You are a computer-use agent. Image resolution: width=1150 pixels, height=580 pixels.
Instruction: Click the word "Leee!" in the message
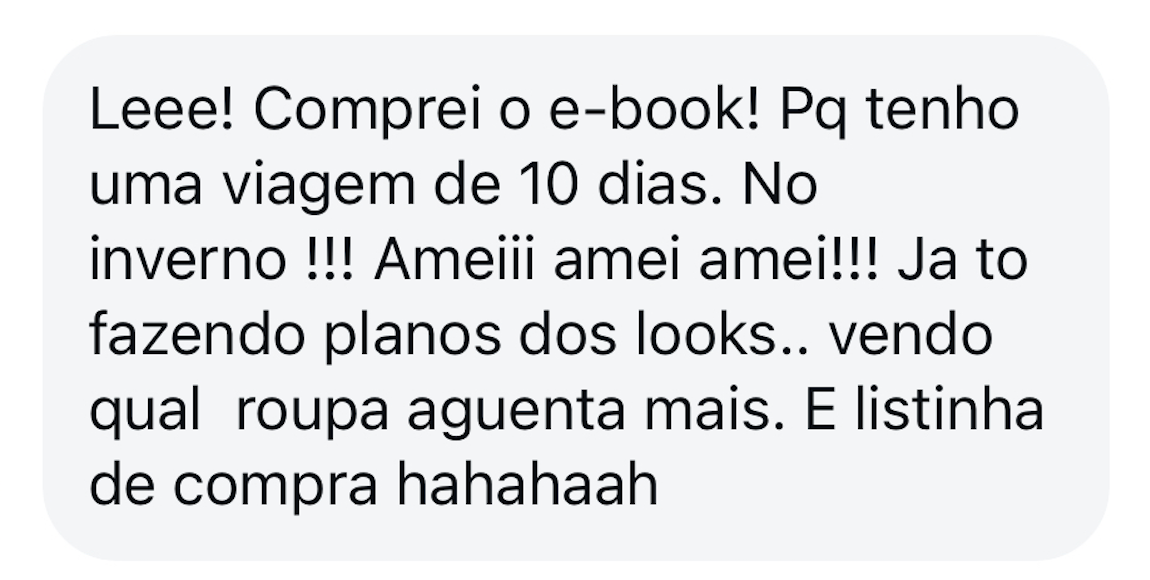[x=161, y=109]
